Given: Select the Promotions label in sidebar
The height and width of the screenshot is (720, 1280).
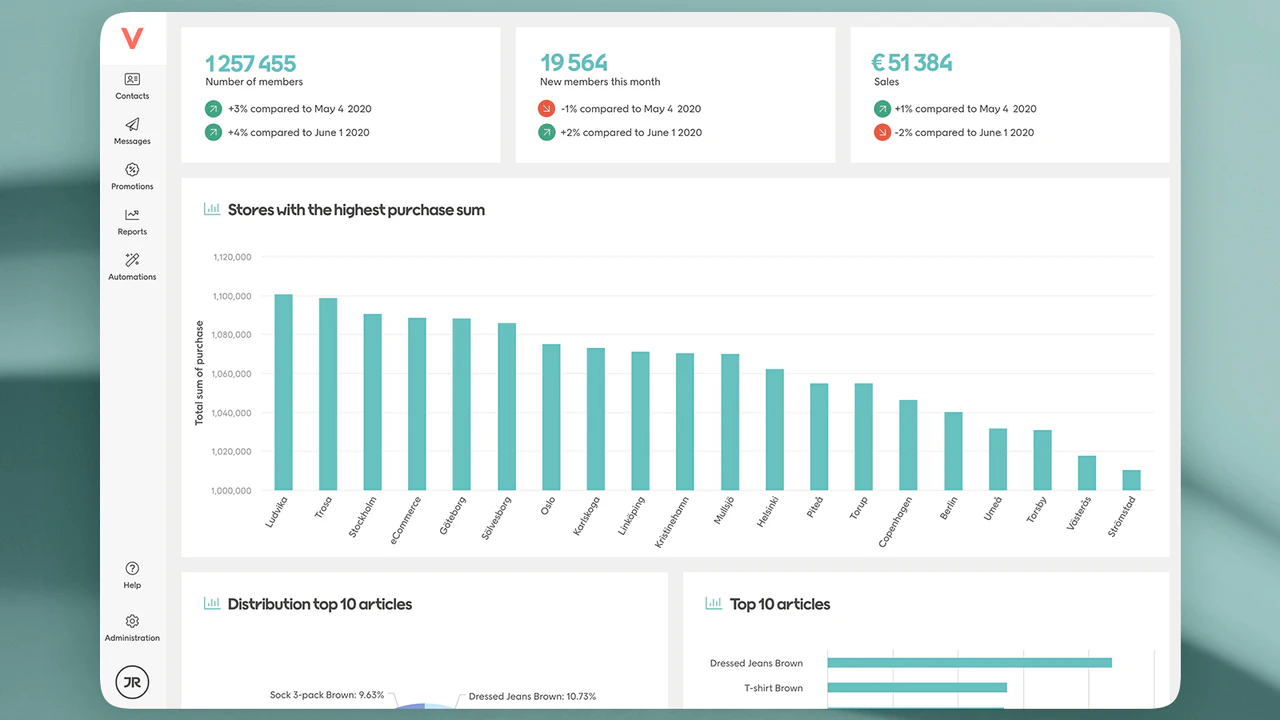Looking at the screenshot, I should (x=132, y=187).
